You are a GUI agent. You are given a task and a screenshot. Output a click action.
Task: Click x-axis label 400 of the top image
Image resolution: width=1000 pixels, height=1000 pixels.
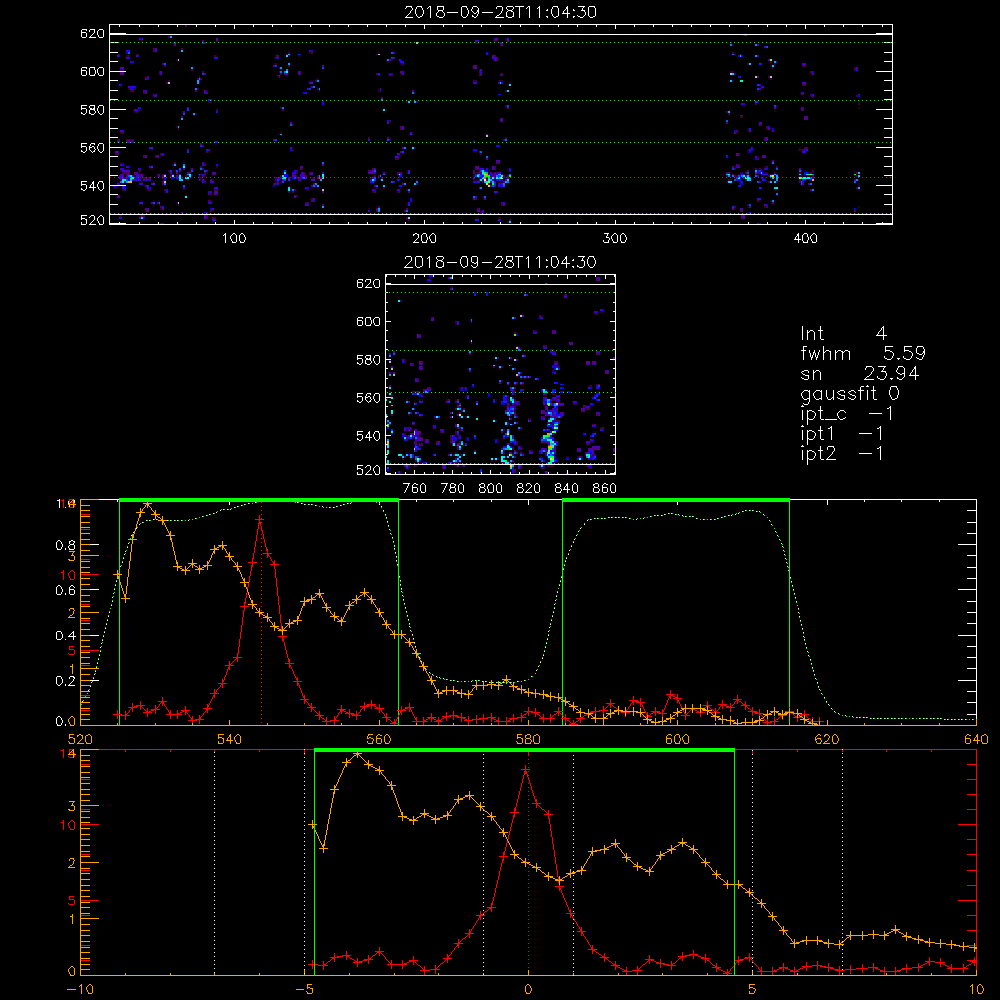click(x=805, y=239)
